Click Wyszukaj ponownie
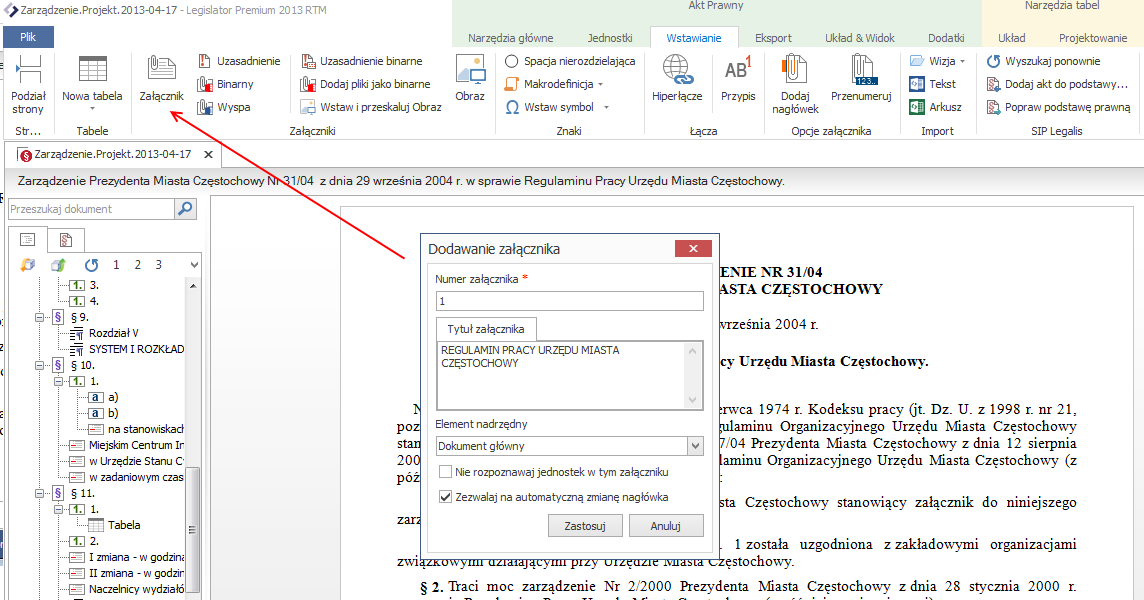The image size is (1144, 600). (x=1043, y=61)
